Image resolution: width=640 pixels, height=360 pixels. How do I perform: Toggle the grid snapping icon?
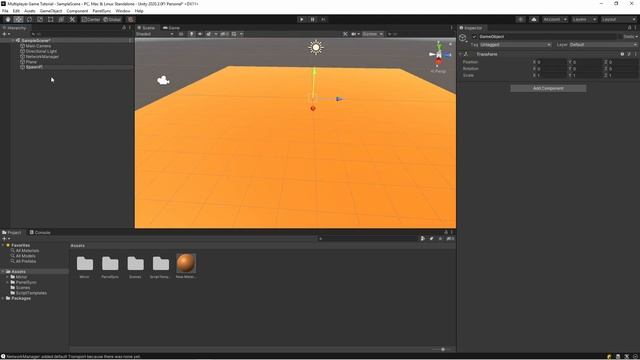(x=131, y=19)
